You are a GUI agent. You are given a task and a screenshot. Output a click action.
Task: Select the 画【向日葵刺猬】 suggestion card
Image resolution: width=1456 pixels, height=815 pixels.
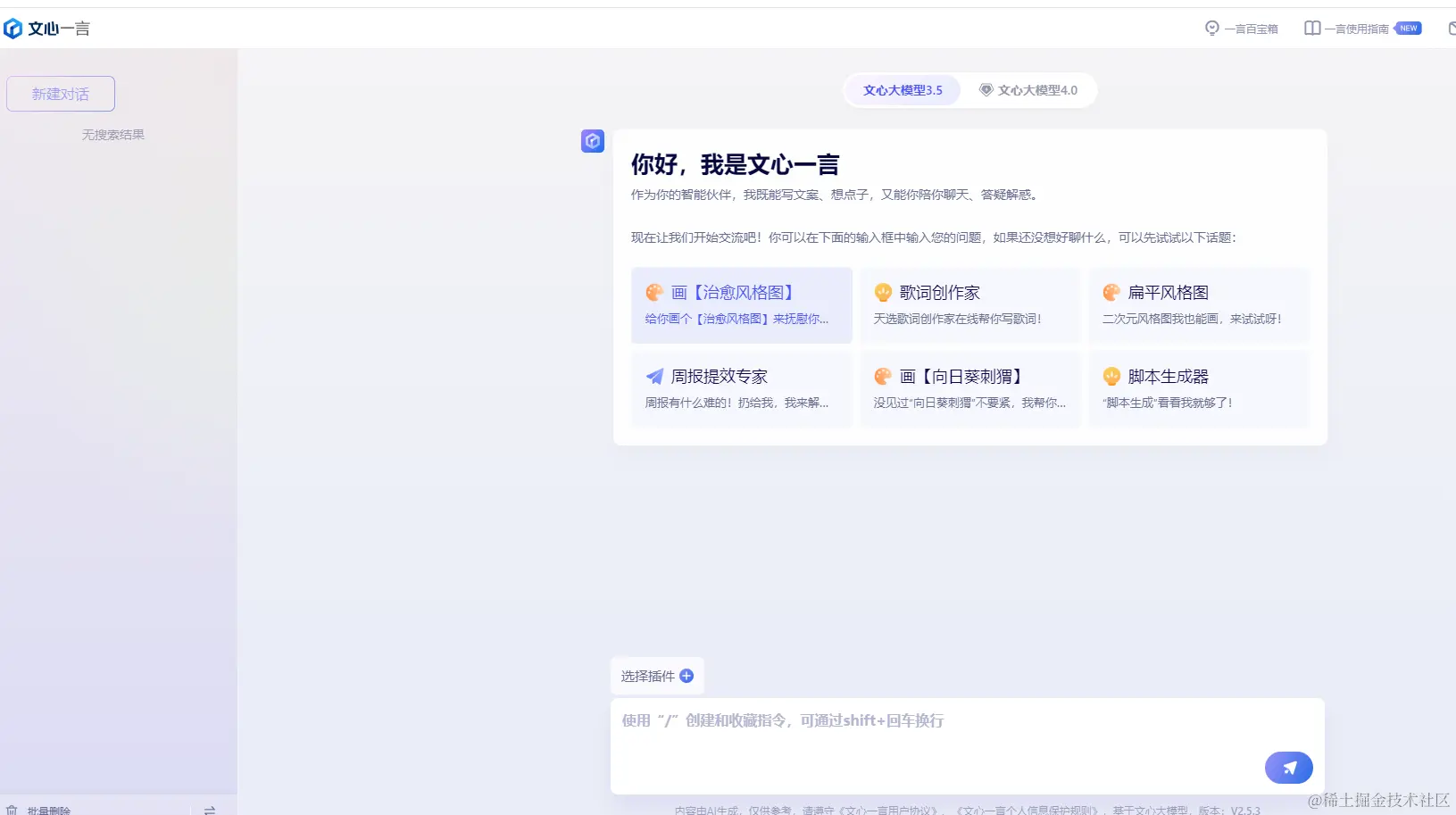click(x=970, y=389)
